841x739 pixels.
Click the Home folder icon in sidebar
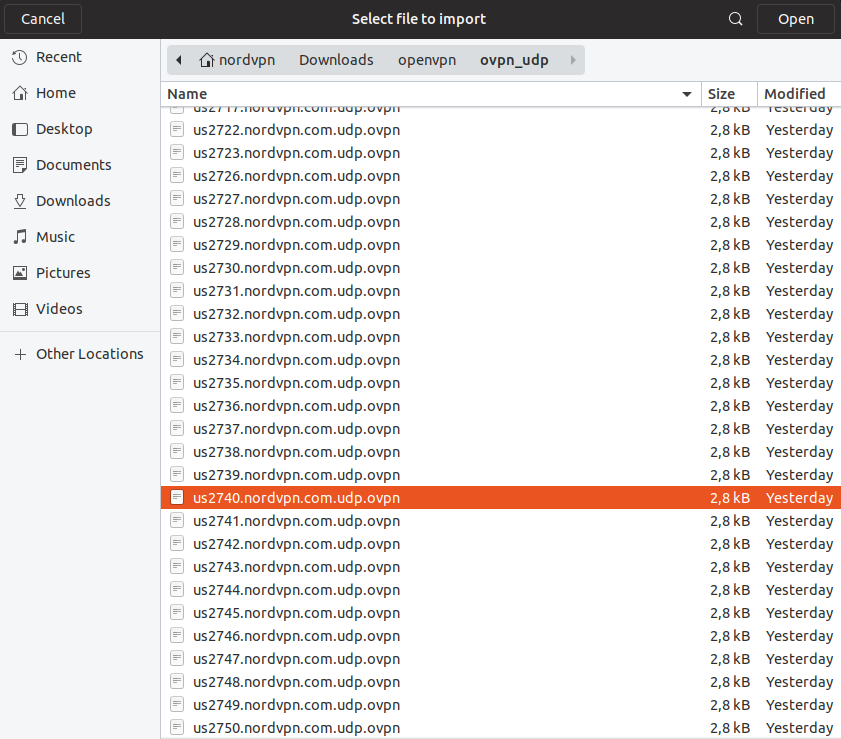pyautogui.click(x=19, y=94)
